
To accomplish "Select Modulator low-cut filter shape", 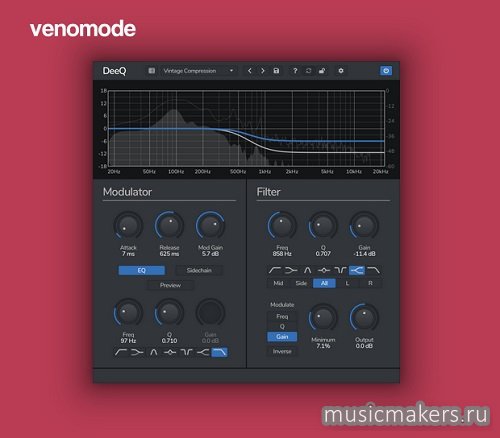I will 120,352.
